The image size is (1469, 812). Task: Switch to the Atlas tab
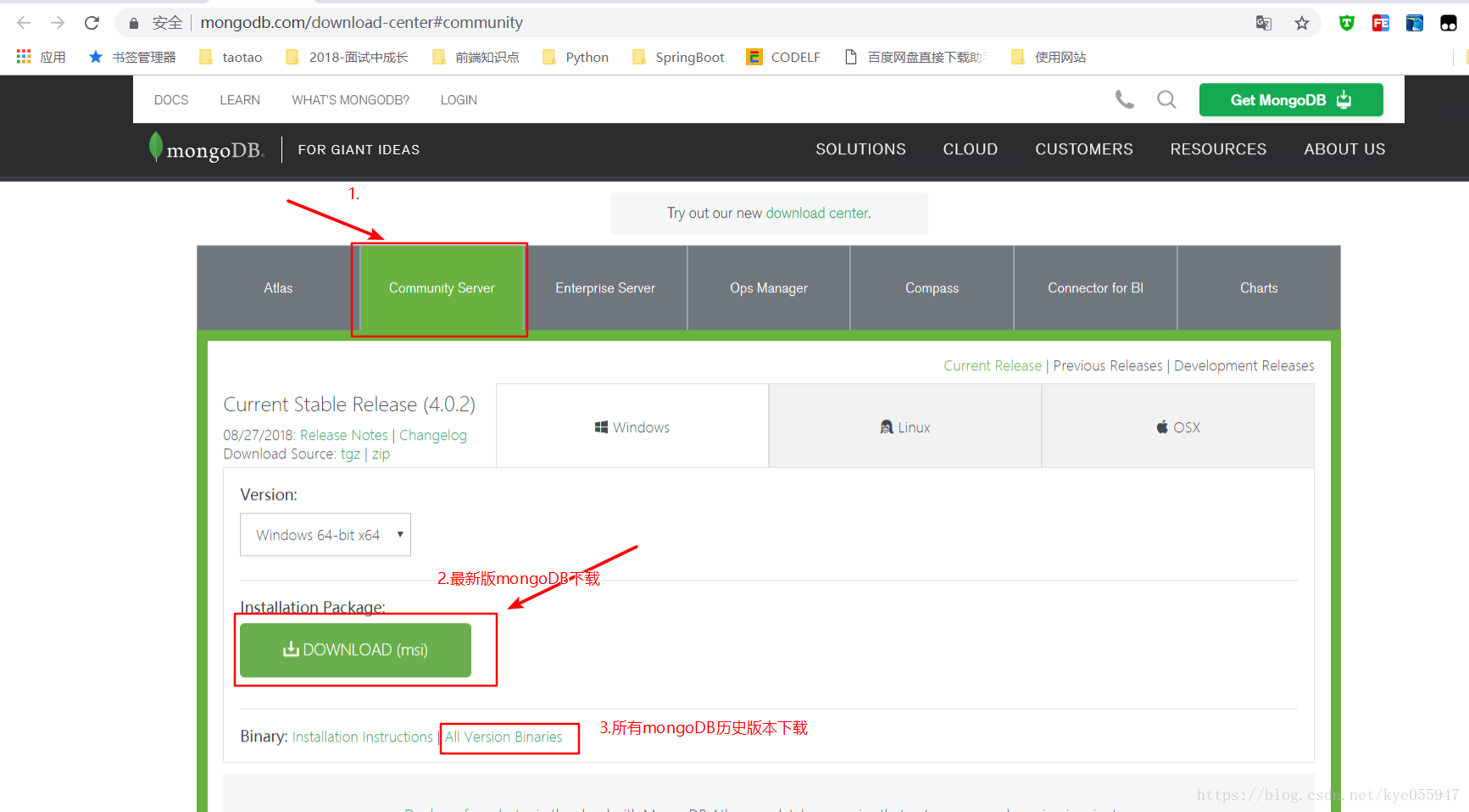(278, 288)
